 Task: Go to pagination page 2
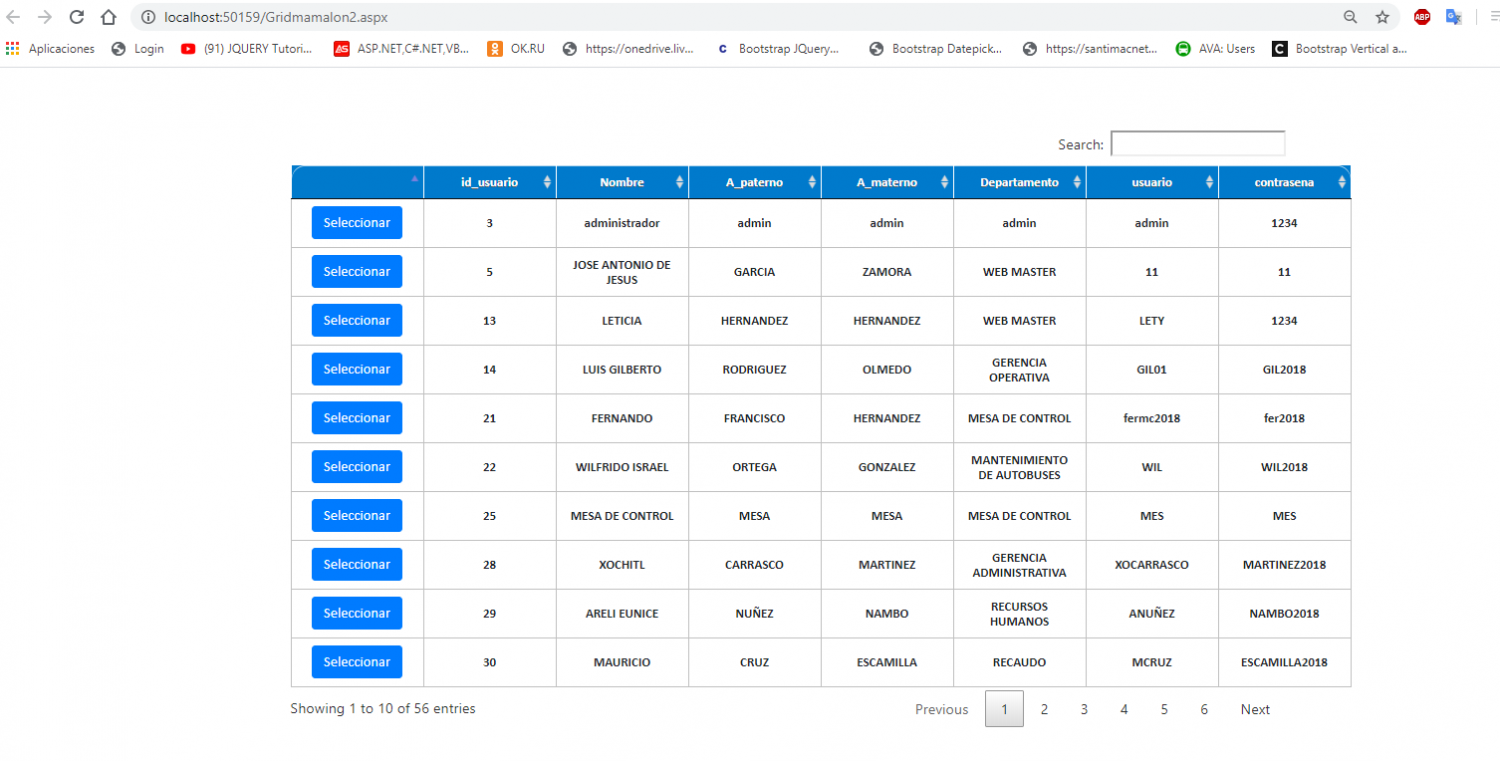pyautogui.click(x=1044, y=709)
